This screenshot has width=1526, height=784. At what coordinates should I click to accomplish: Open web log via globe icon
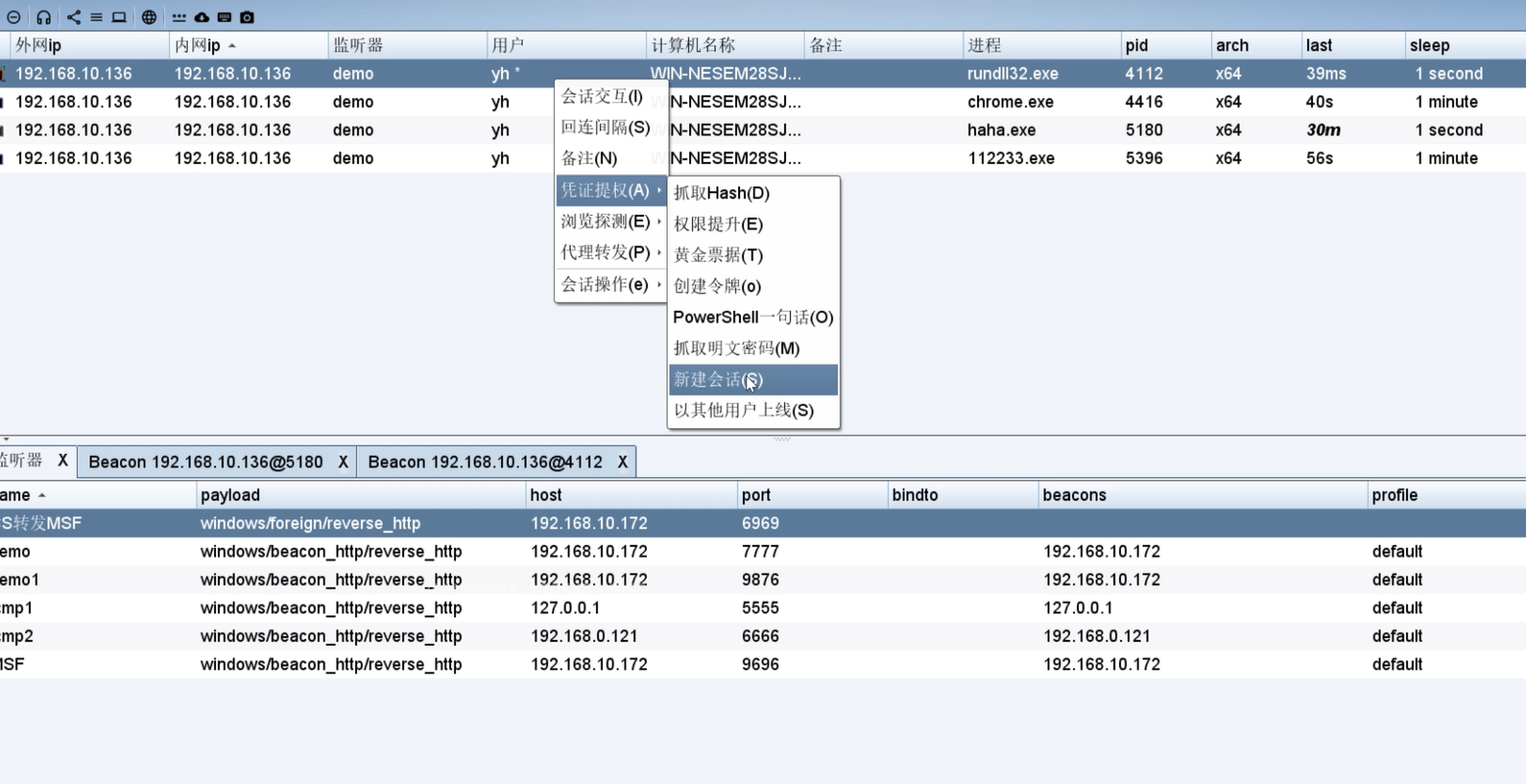149,17
